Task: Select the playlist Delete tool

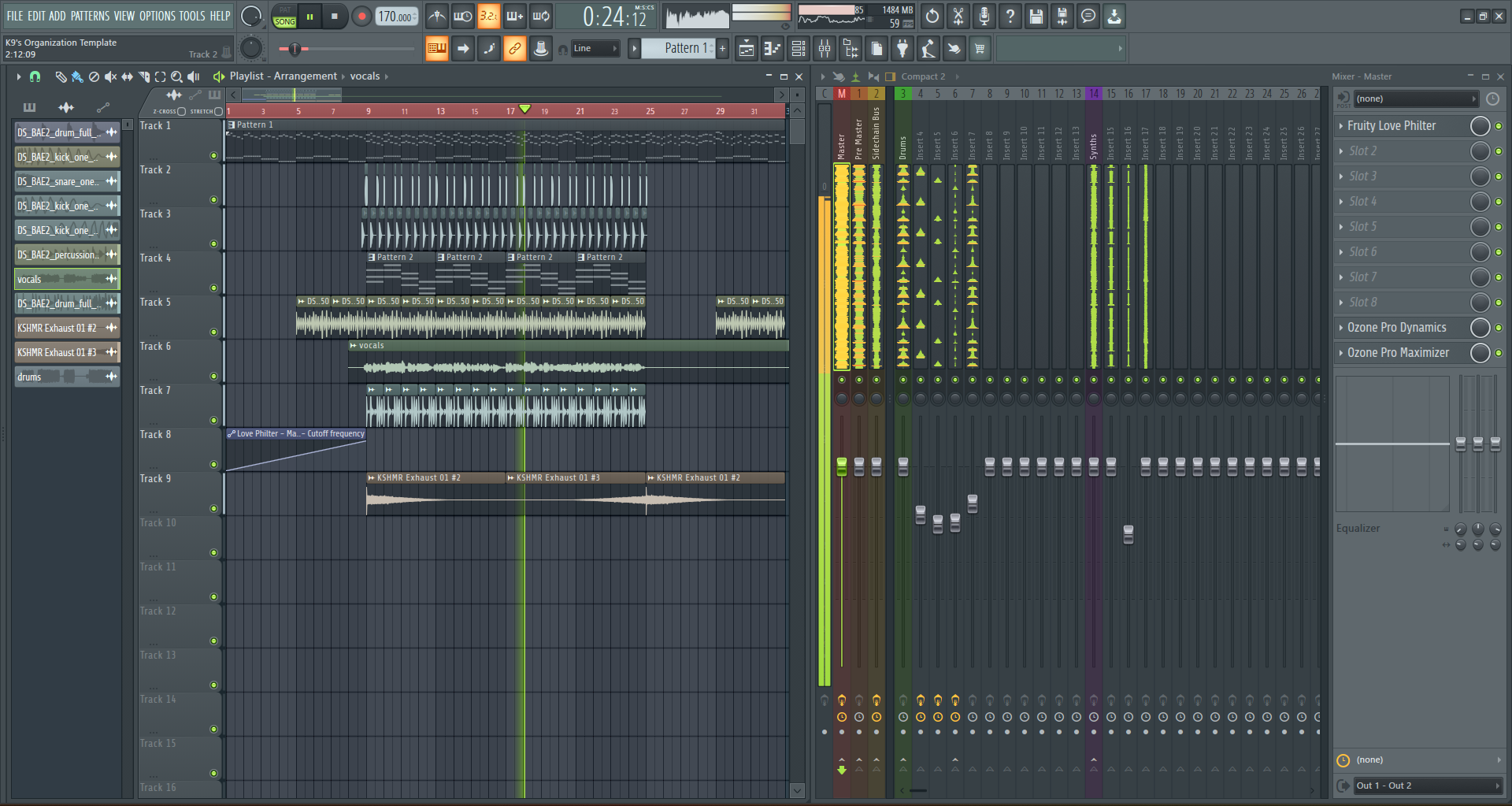Action: click(94, 76)
